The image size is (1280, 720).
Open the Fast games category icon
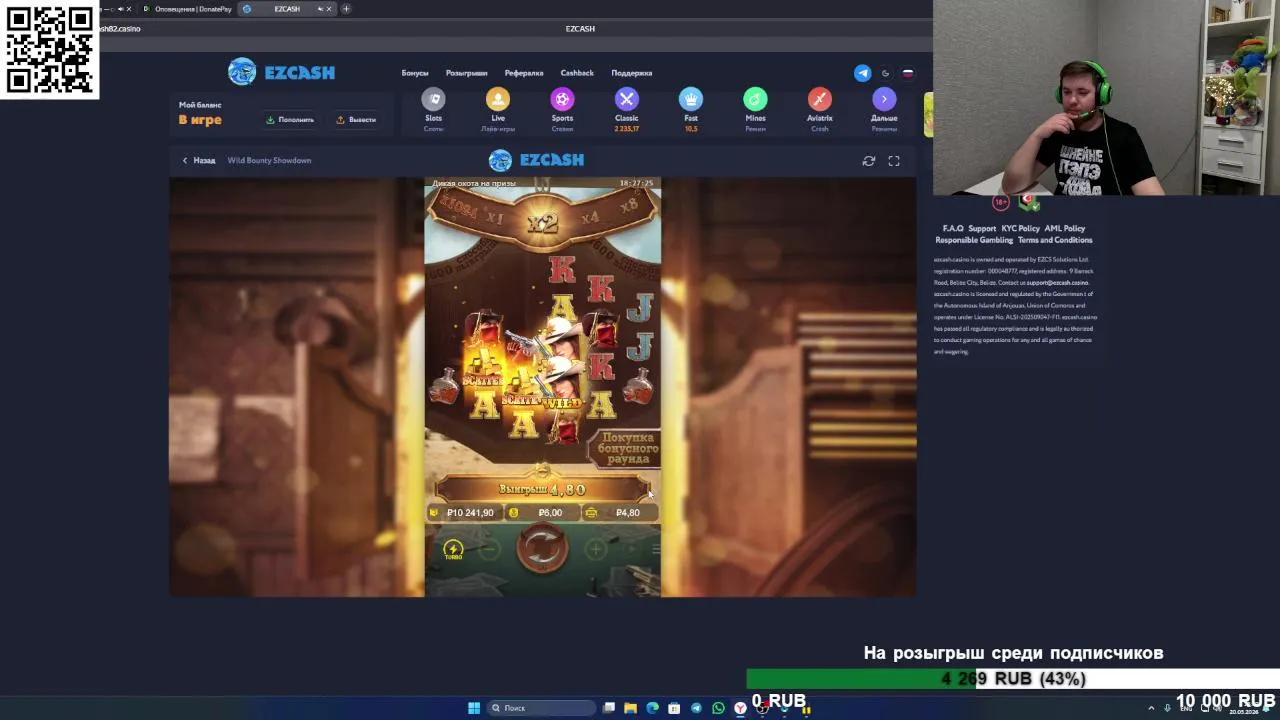tap(691, 99)
